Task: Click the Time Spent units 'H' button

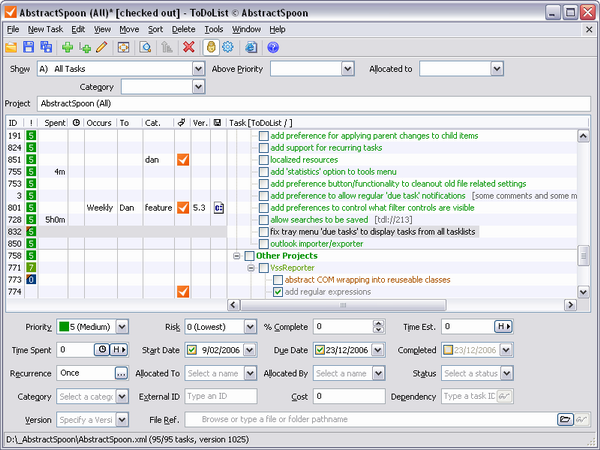Action: tap(119, 349)
